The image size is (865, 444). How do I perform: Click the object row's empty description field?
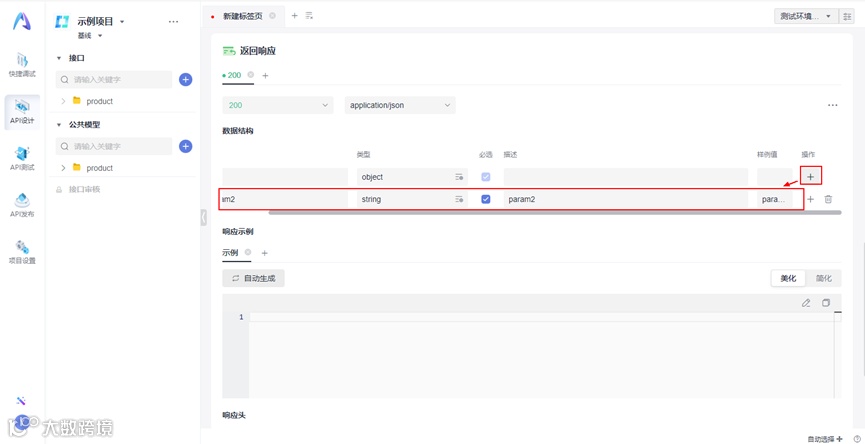(x=626, y=177)
